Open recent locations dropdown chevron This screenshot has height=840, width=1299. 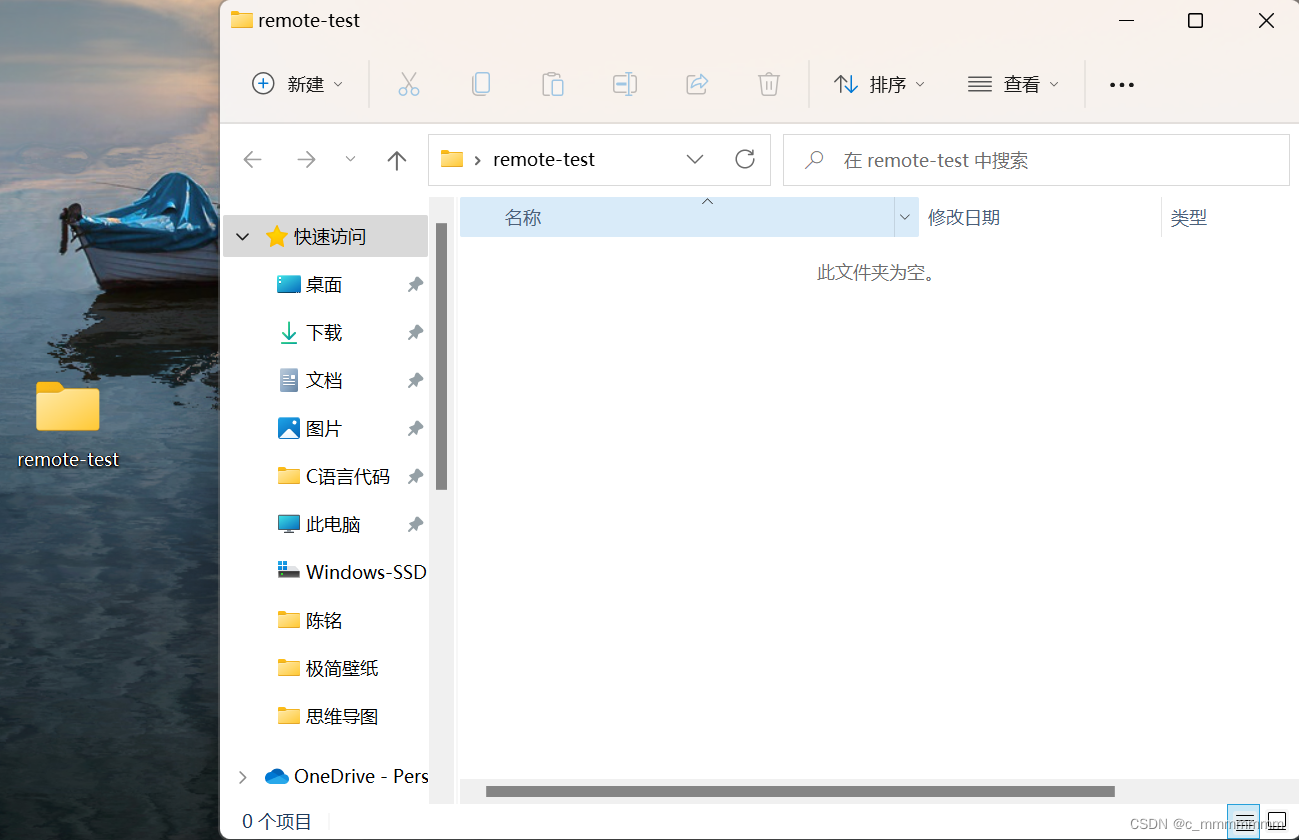pos(350,160)
